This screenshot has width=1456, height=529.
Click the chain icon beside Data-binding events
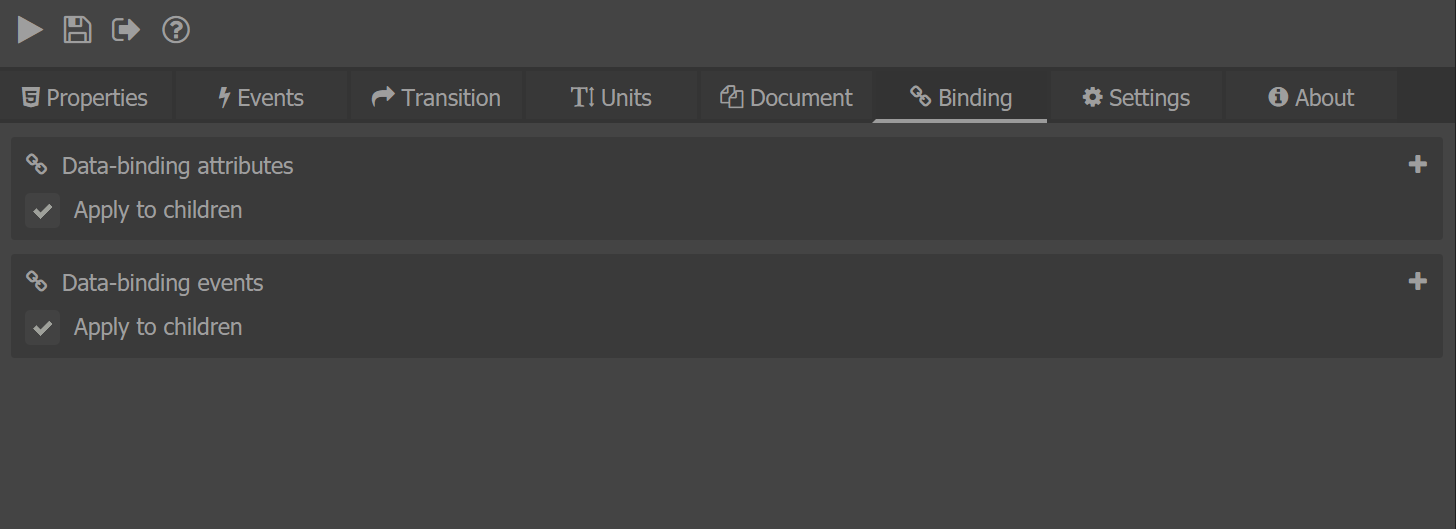[37, 282]
